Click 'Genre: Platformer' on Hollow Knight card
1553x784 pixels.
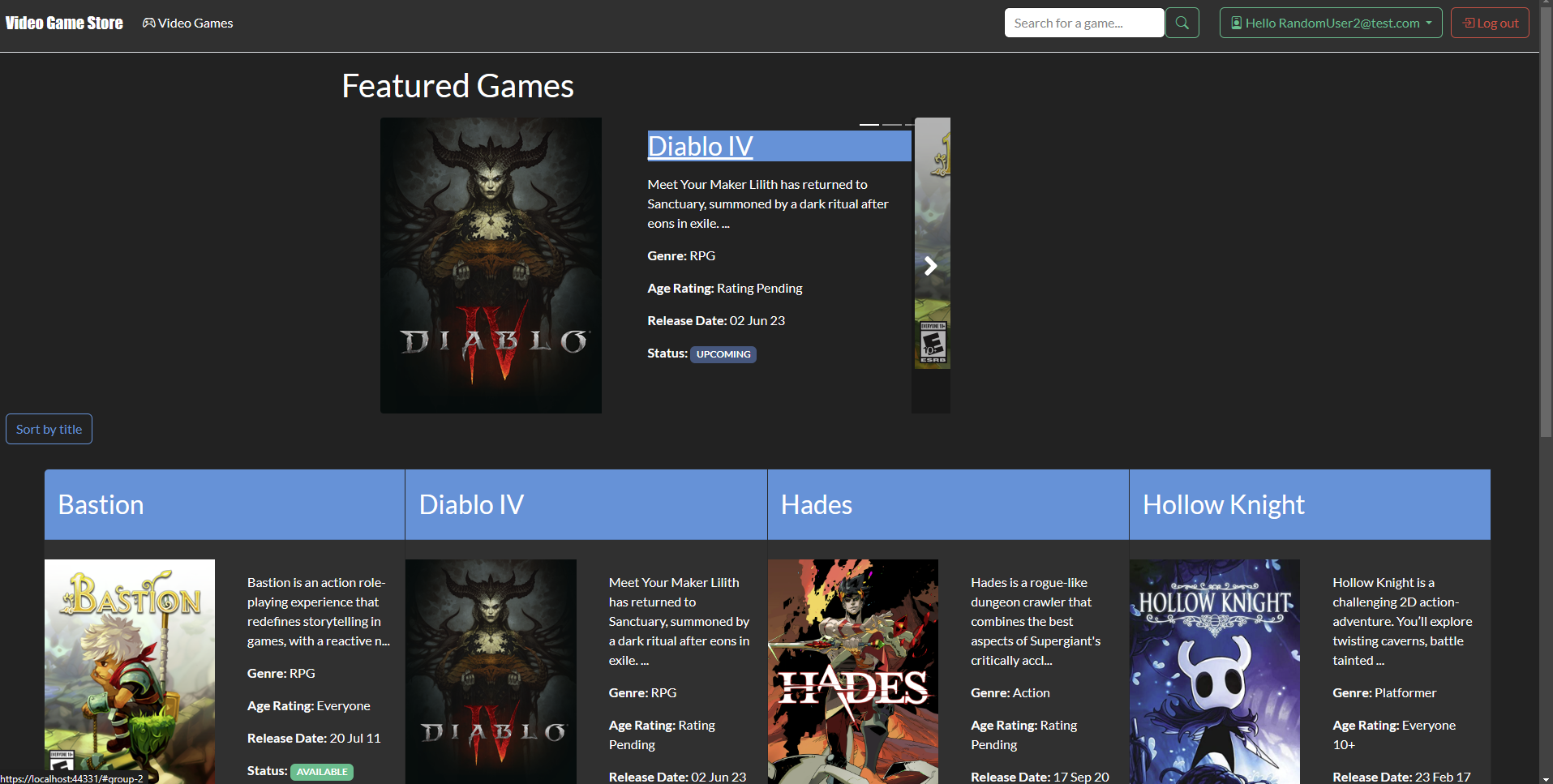[x=1384, y=692]
